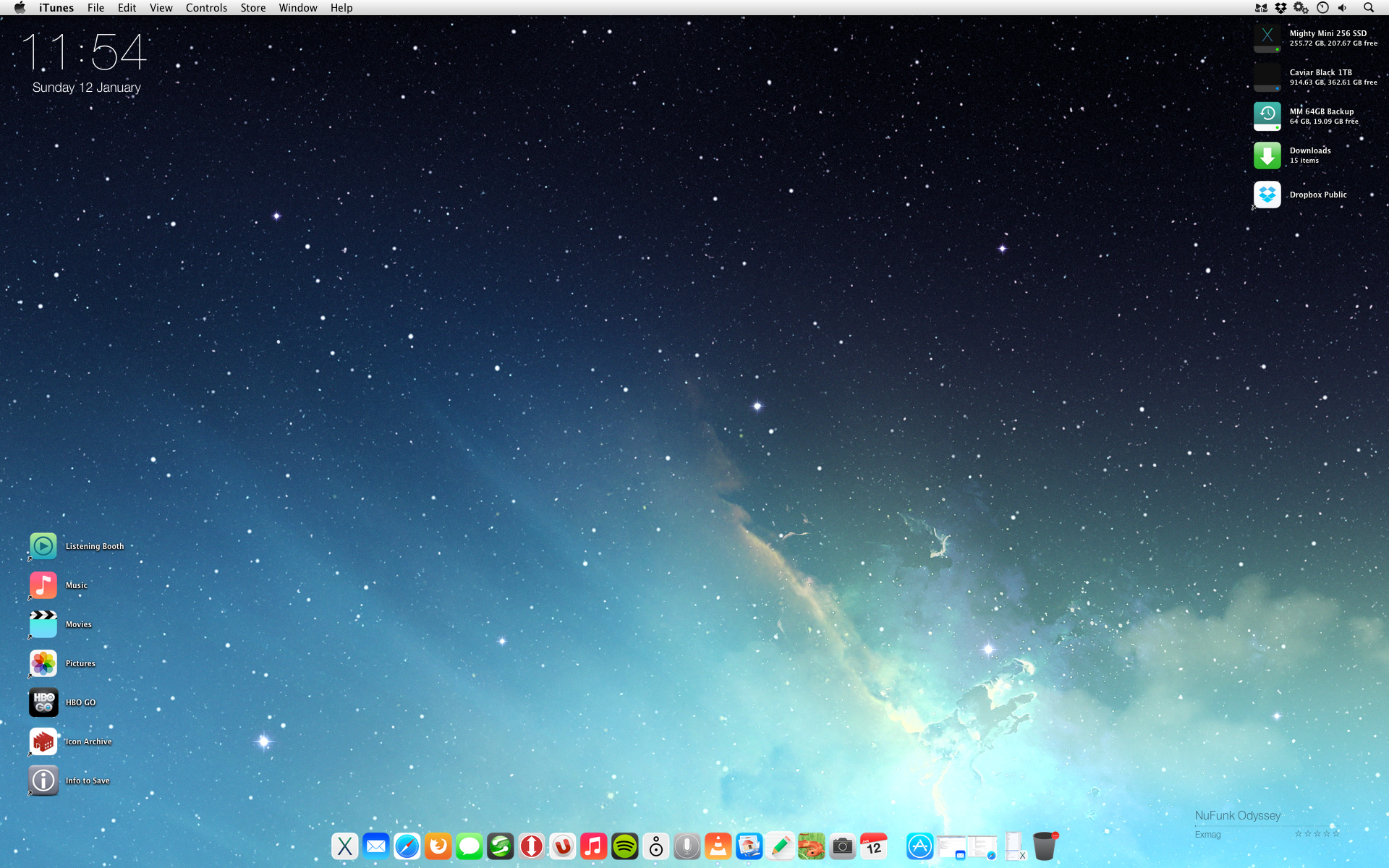Open the Downloads folder on desktop
This screenshot has height=868, width=1389.
pyautogui.click(x=1267, y=156)
